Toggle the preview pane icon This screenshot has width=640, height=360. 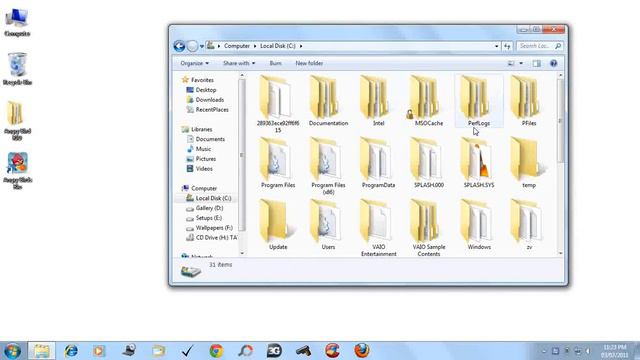[x=536, y=63]
